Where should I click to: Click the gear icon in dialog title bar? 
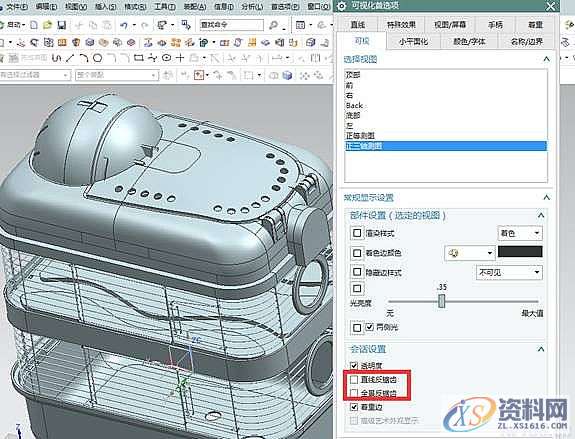[x=341, y=6]
